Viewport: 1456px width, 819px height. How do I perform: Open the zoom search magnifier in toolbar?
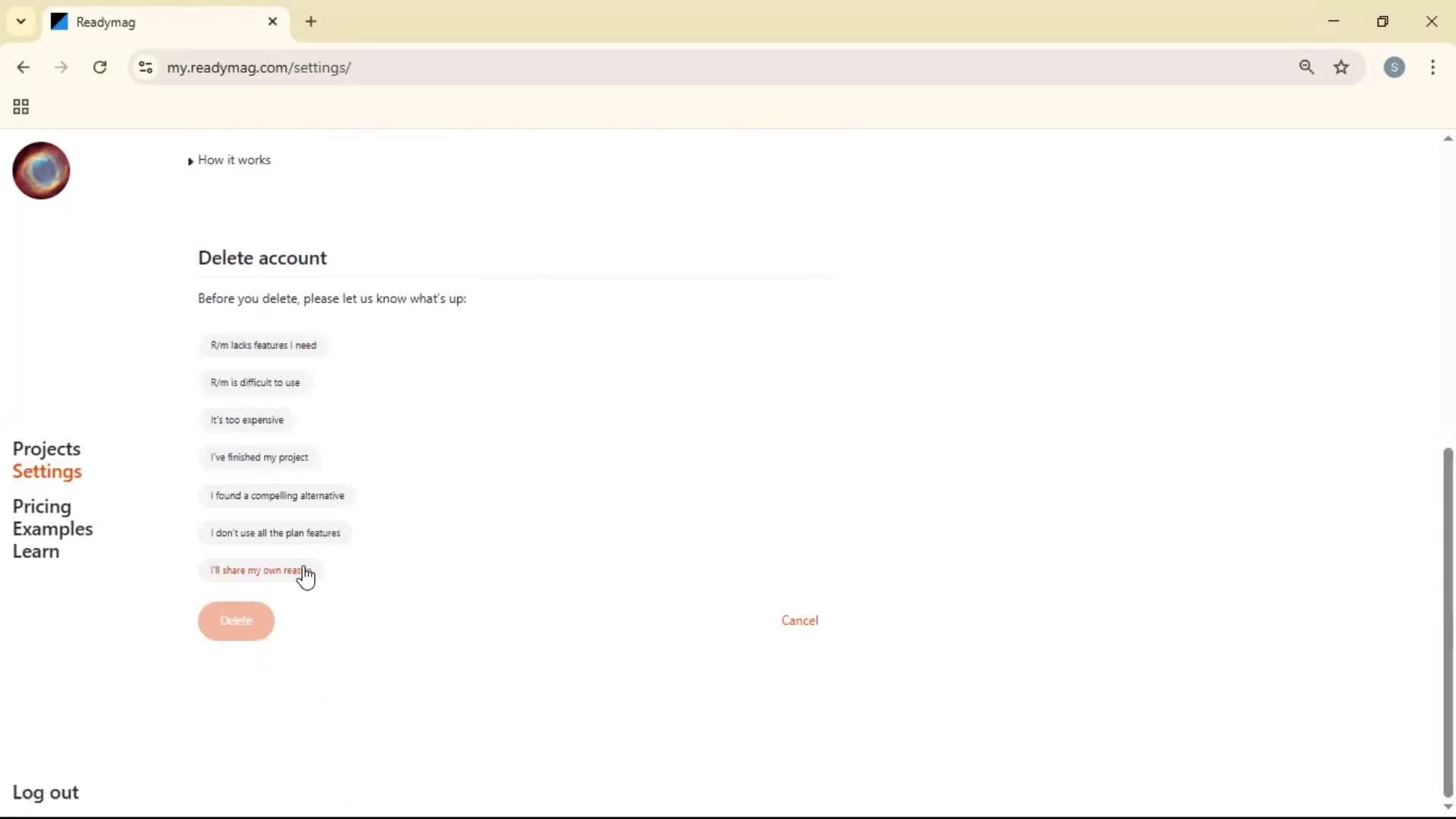(1307, 67)
